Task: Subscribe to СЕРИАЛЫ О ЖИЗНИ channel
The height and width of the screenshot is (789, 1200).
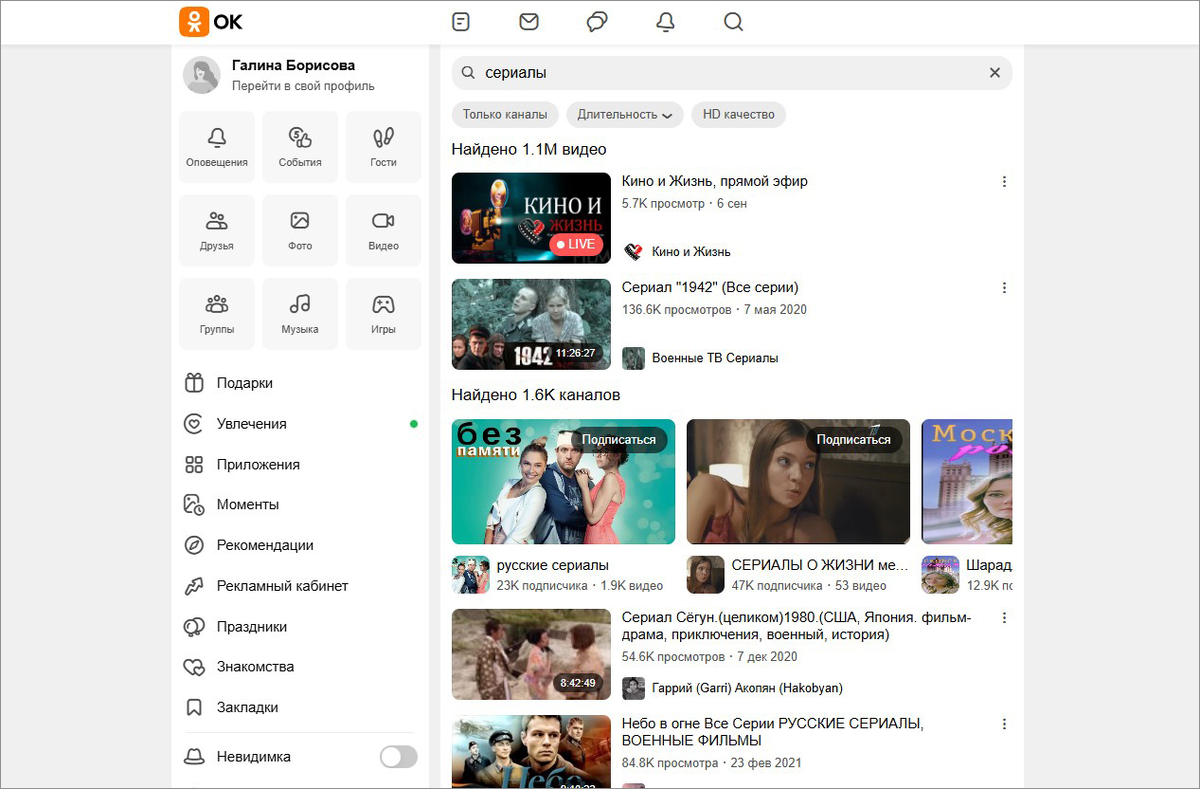Action: [854, 440]
